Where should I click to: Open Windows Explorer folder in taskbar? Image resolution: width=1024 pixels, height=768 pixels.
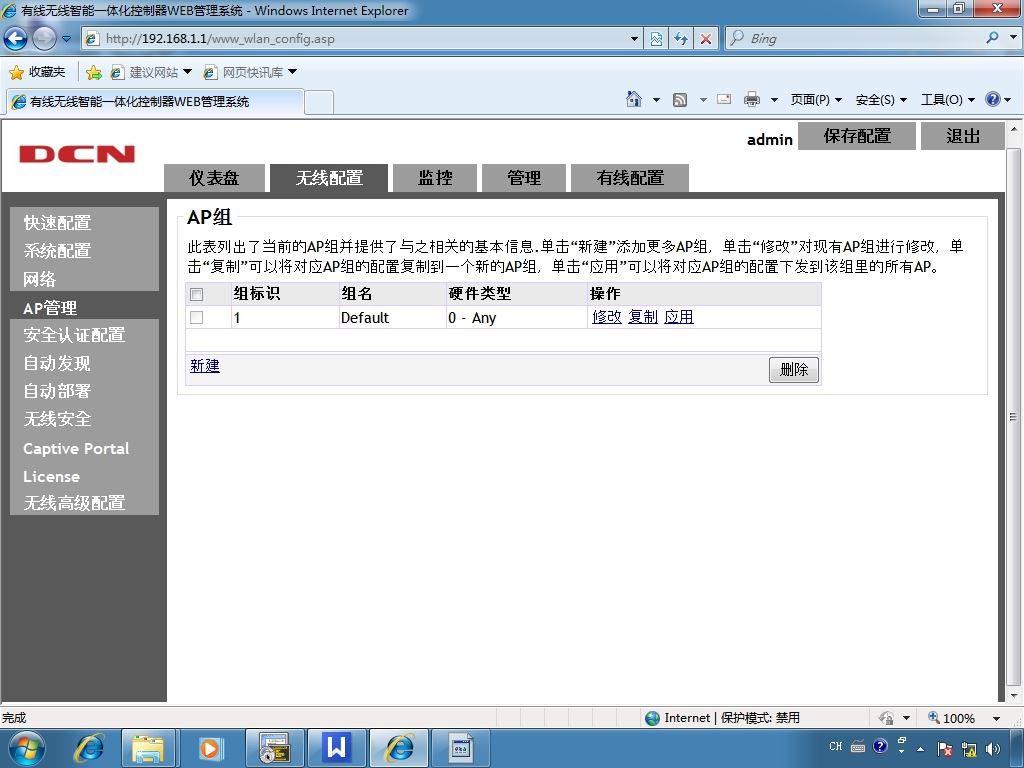click(148, 748)
